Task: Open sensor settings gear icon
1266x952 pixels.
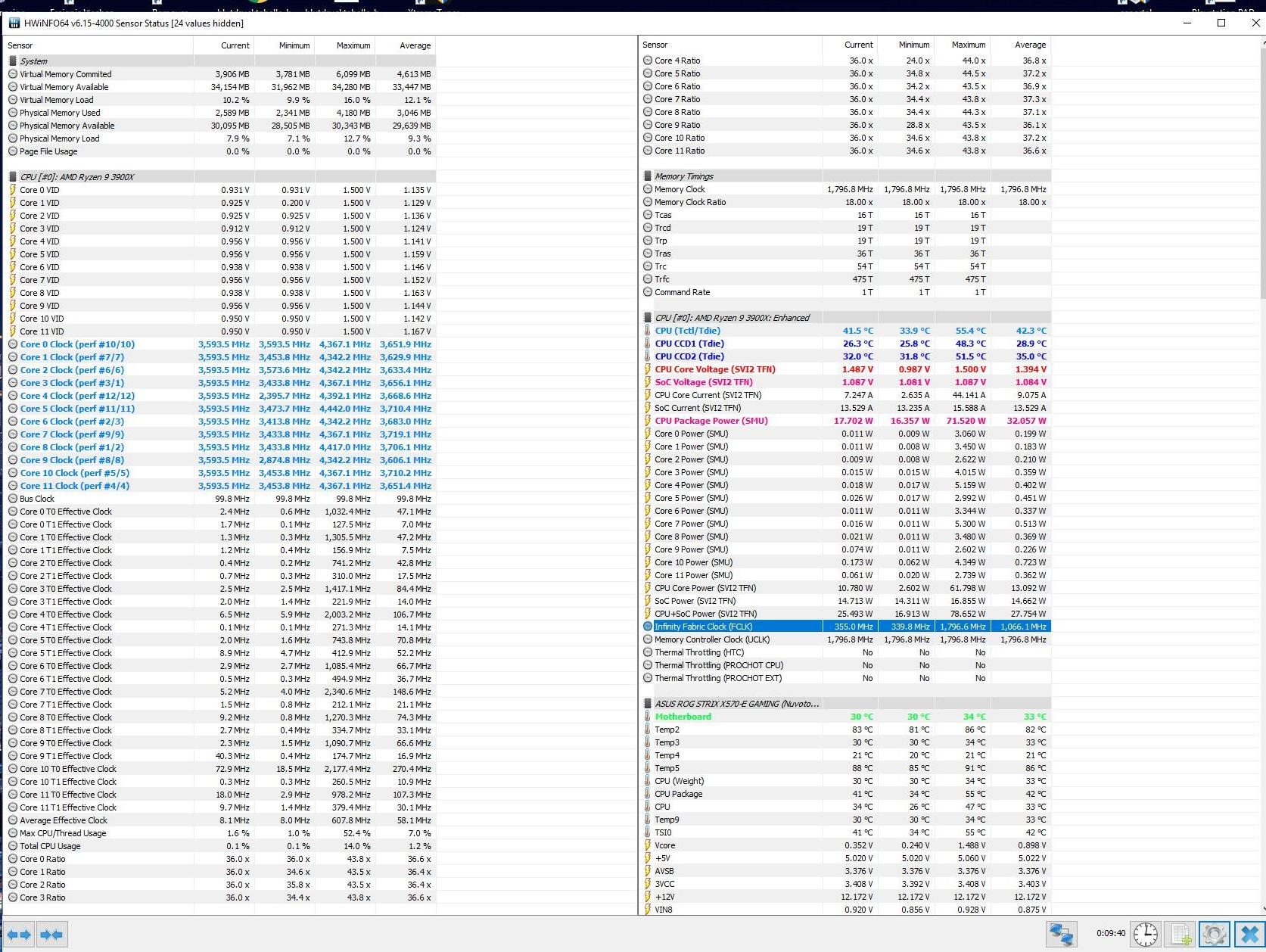Action: [x=1214, y=935]
